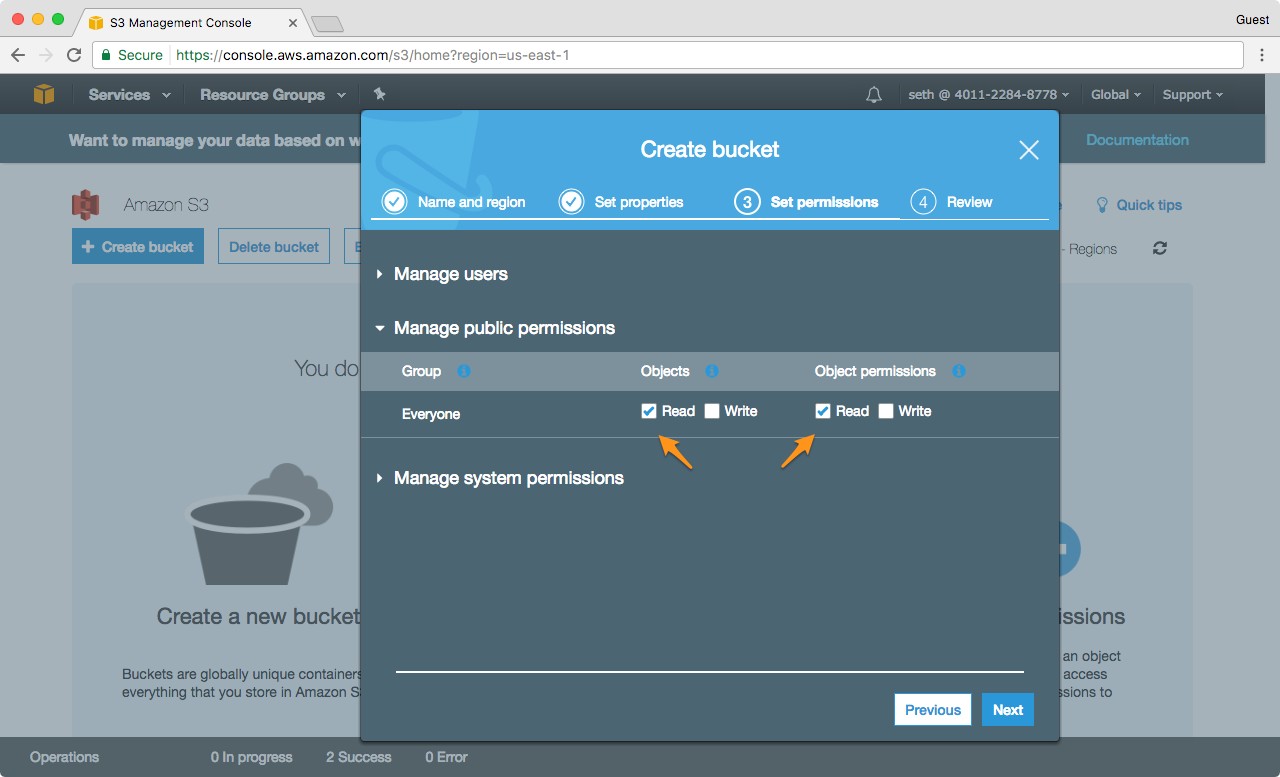Image resolution: width=1280 pixels, height=777 pixels.
Task: Open the notifications bell icon
Action: (874, 95)
